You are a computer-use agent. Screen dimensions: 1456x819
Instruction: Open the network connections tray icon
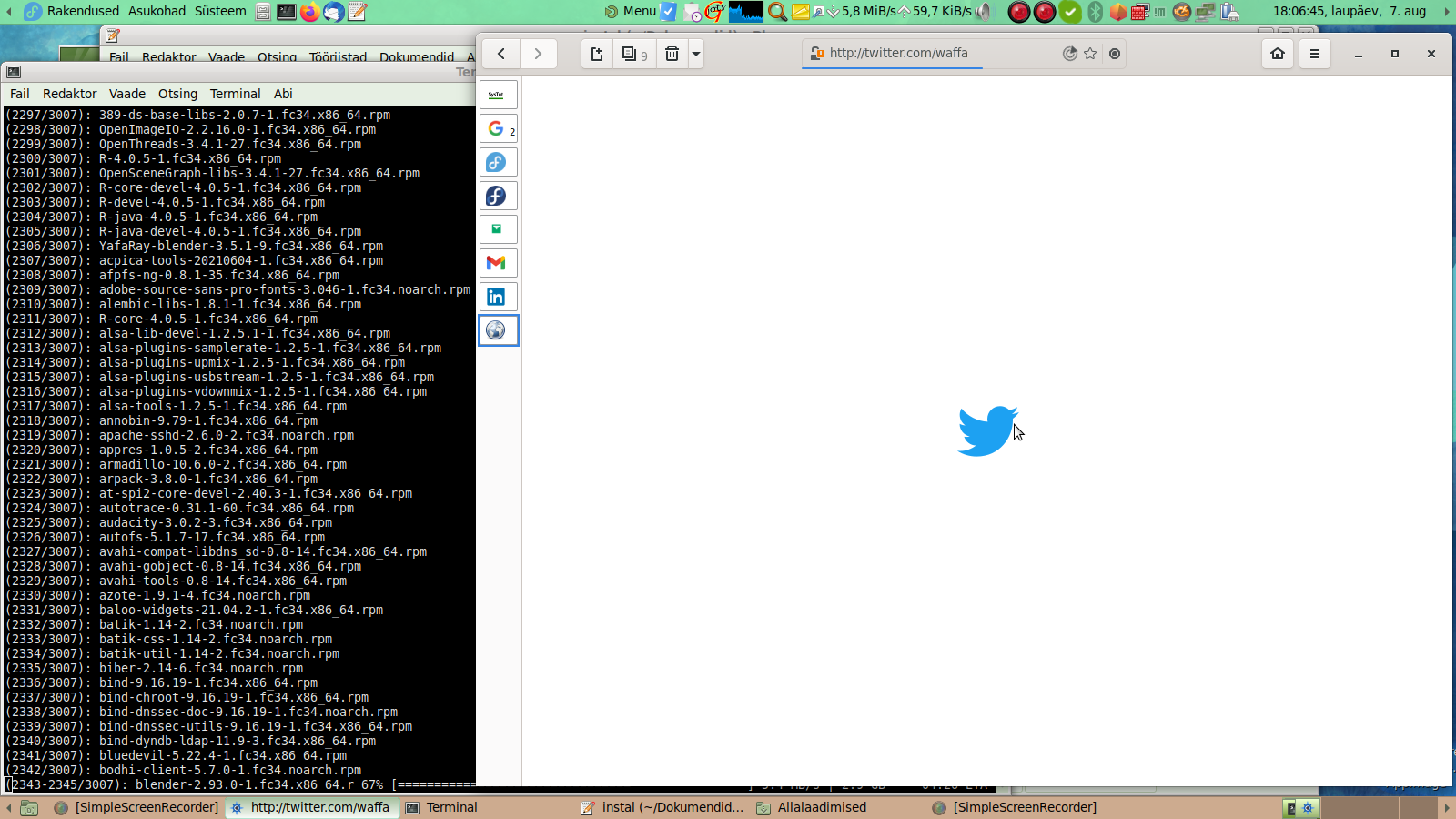[1206, 12]
